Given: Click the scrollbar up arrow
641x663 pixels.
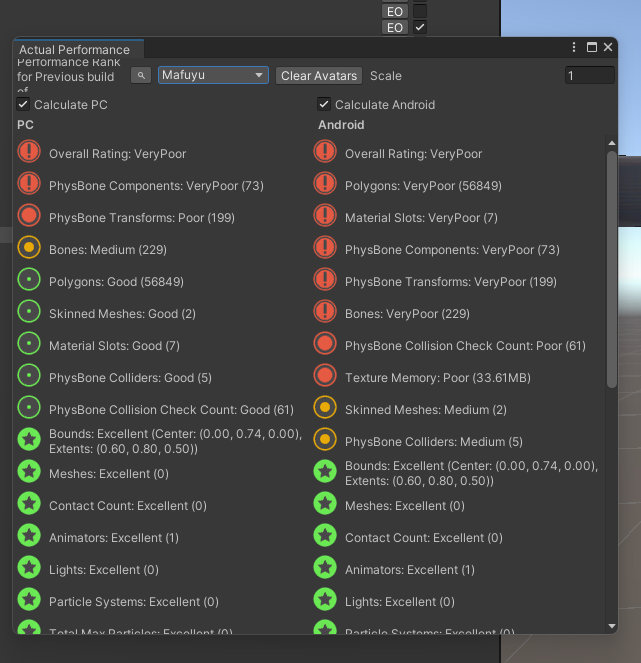Looking at the screenshot, I should coord(612,143).
